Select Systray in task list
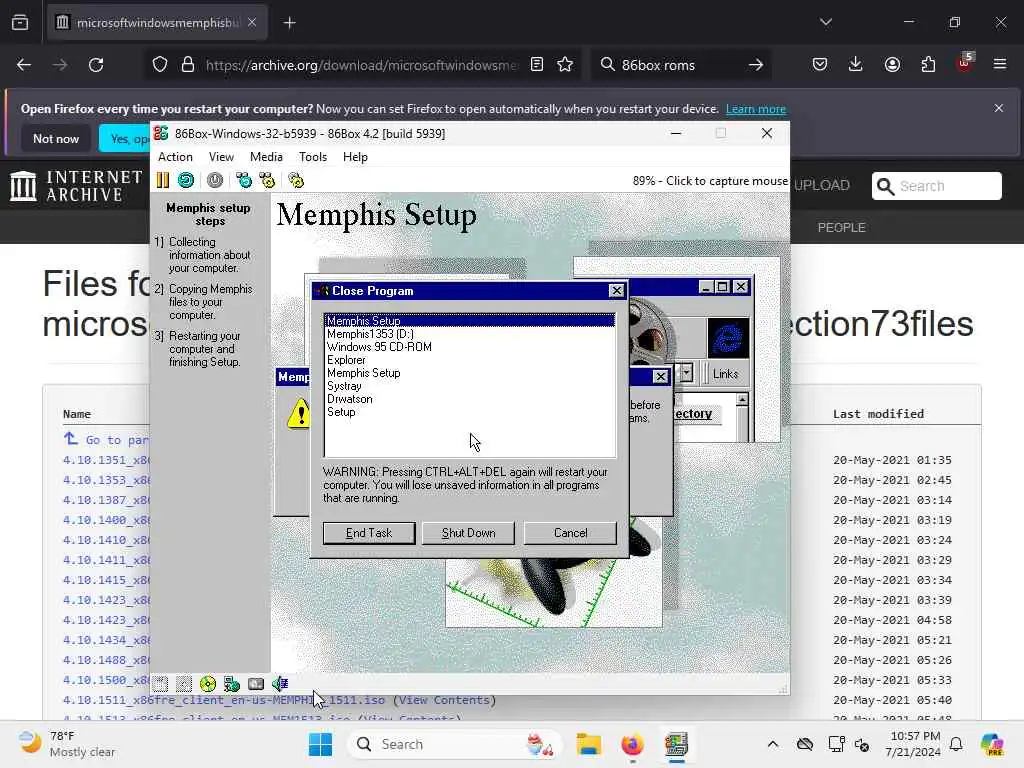The width and height of the screenshot is (1024, 768). pyautogui.click(x=344, y=386)
